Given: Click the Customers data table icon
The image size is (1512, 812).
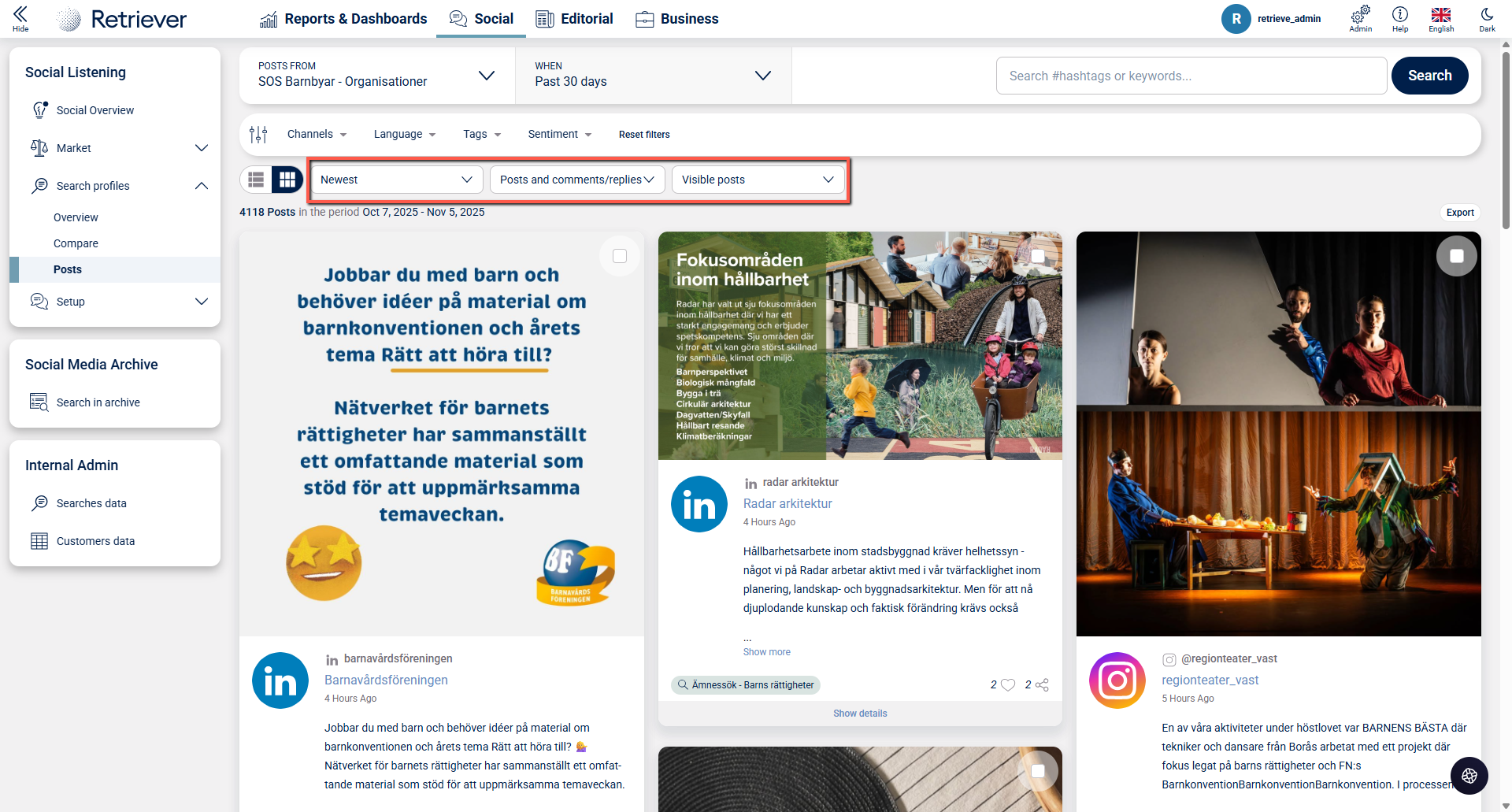Looking at the screenshot, I should (x=39, y=541).
